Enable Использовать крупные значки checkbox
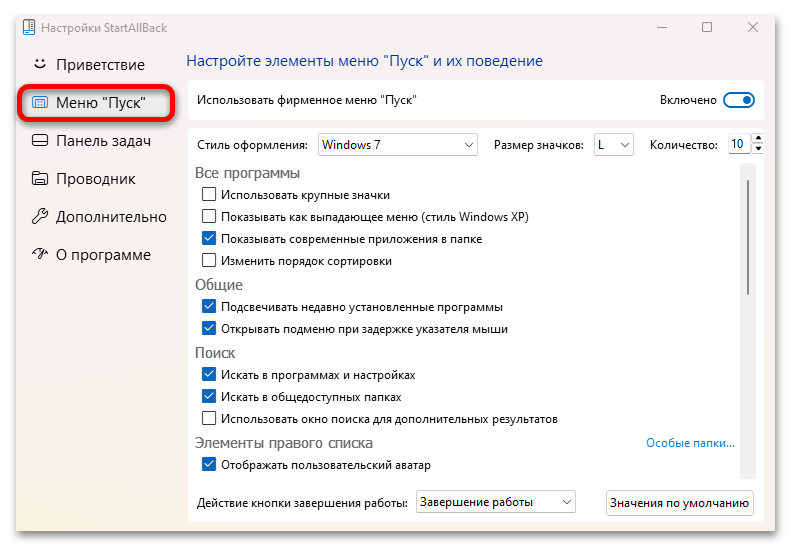This screenshot has width=791, height=547. click(x=209, y=194)
